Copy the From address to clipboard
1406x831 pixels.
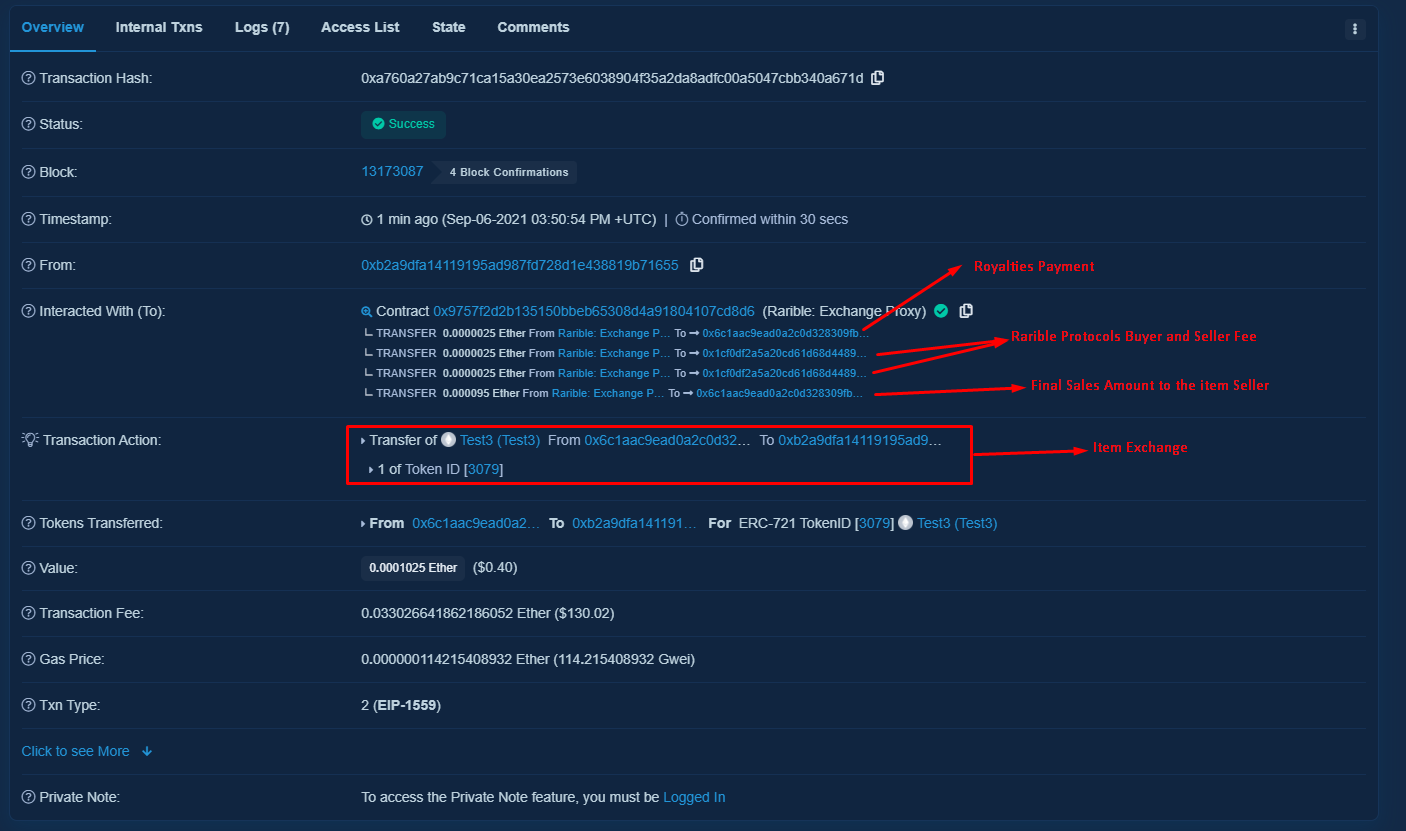pos(697,265)
